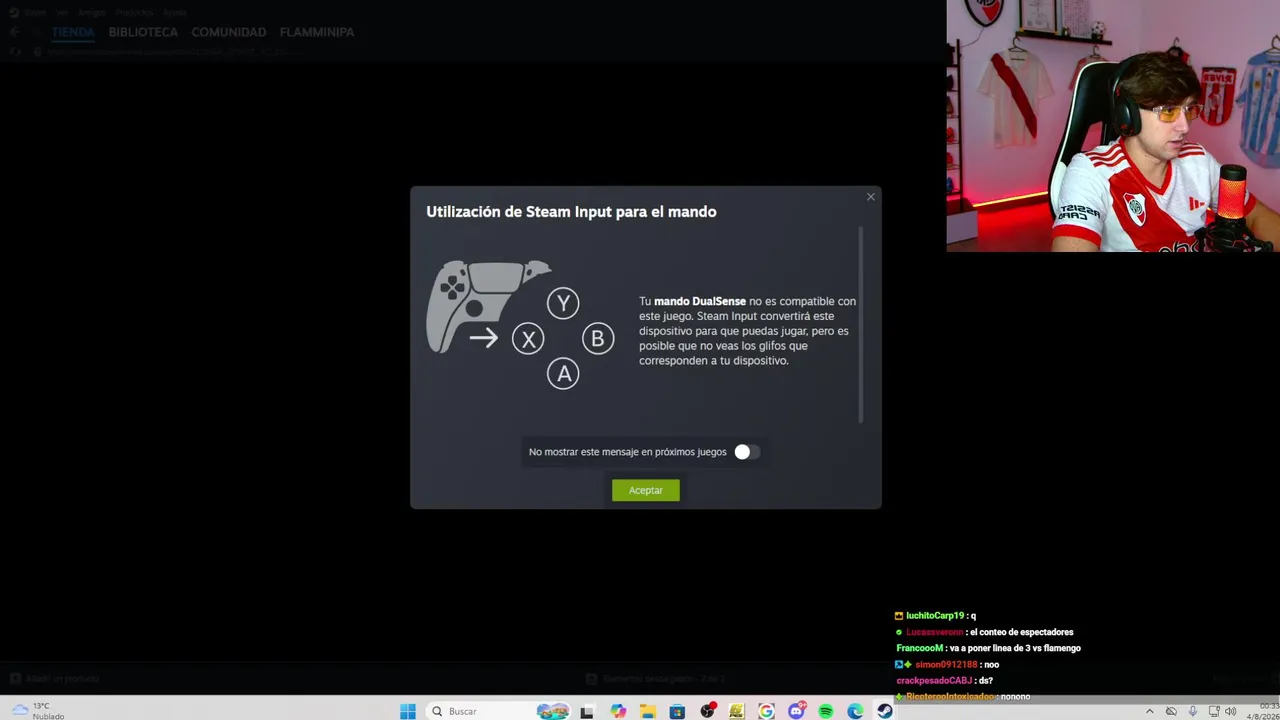The height and width of the screenshot is (720, 1280).
Task: Click the Steam back navigation arrow
Action: (14, 32)
